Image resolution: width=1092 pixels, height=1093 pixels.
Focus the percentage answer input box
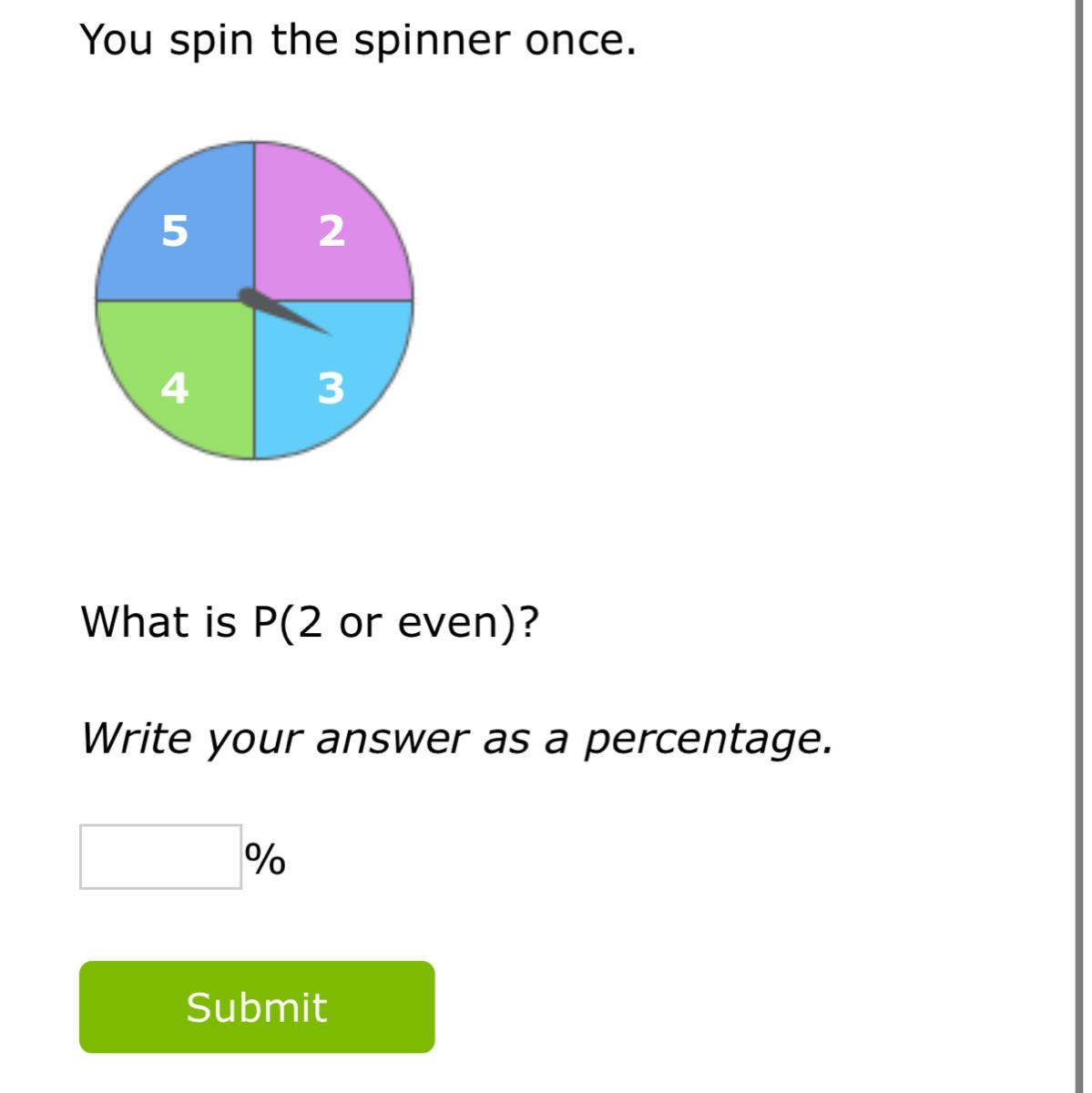coord(160,856)
